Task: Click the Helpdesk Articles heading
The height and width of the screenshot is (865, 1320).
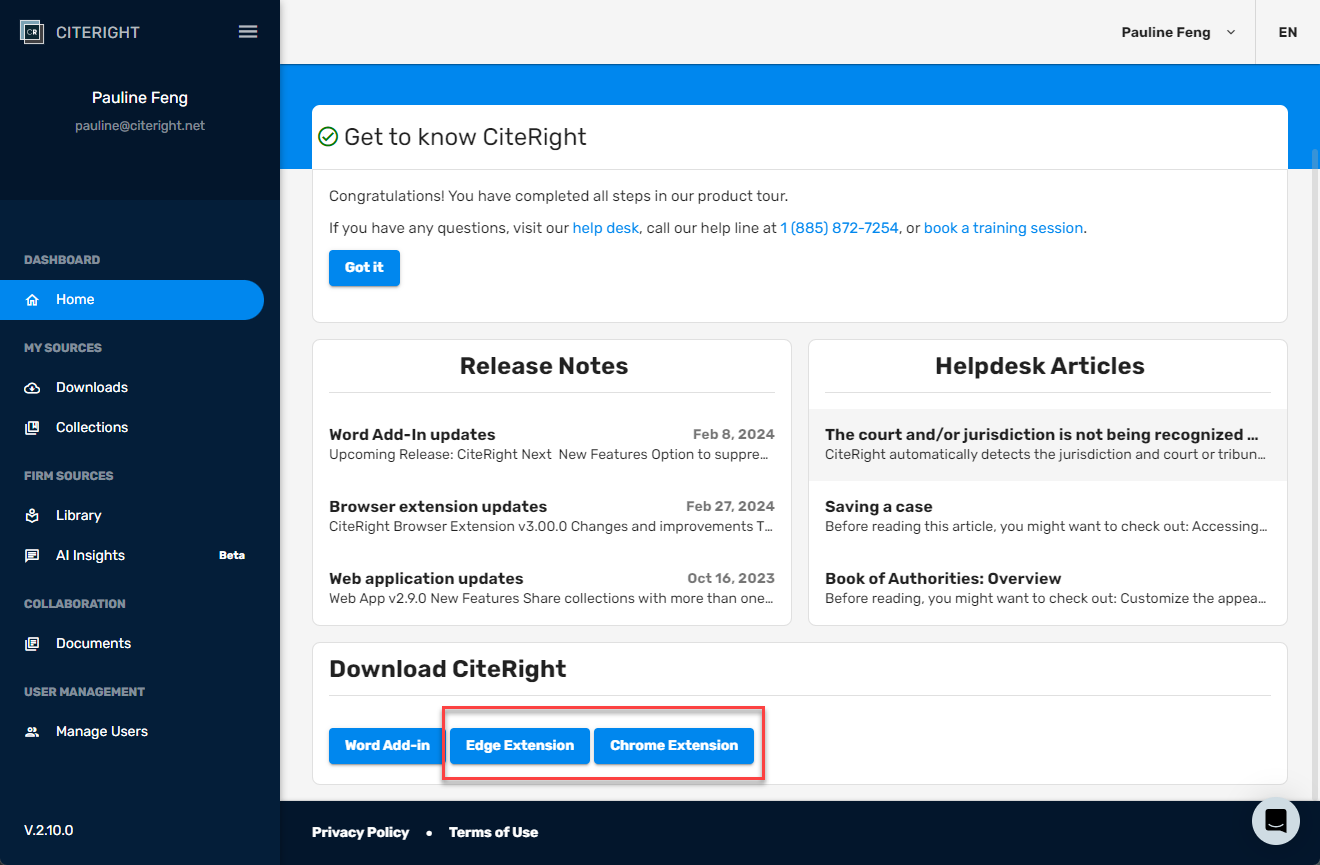Action: [x=1040, y=366]
